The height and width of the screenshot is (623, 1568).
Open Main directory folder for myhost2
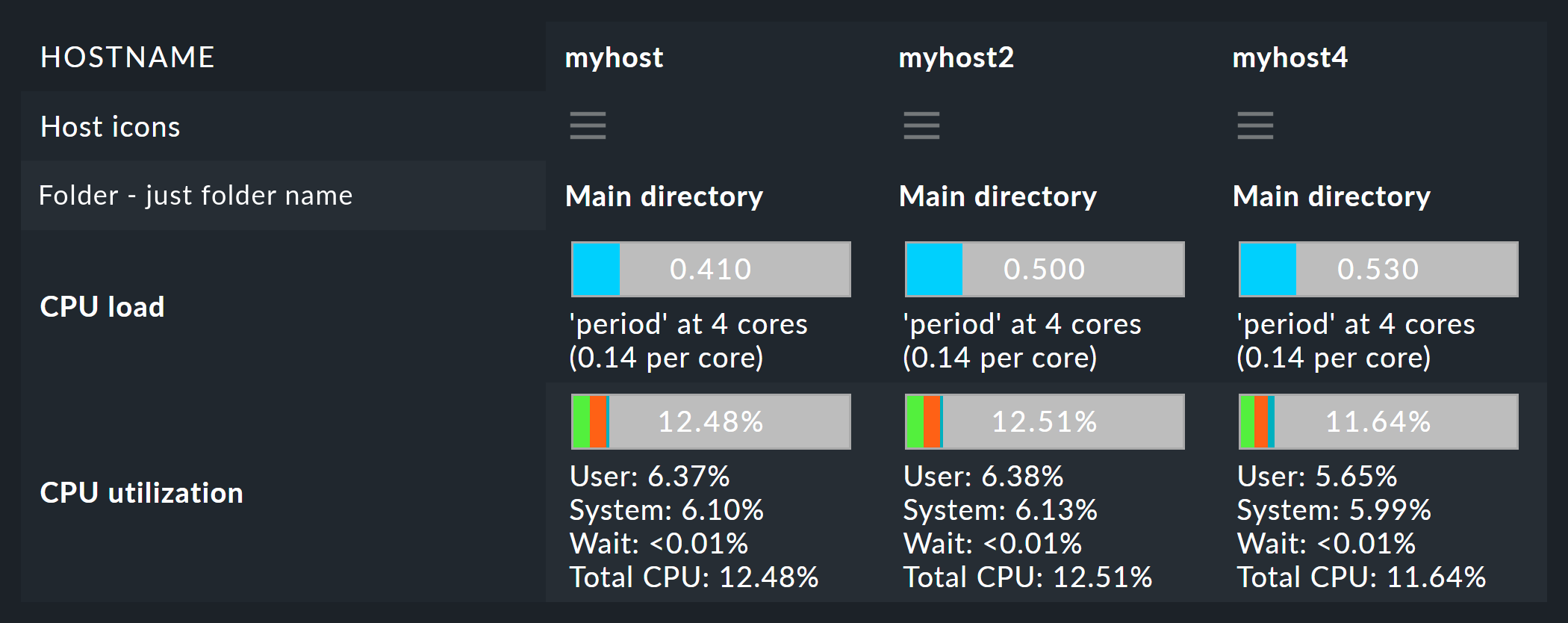click(x=998, y=196)
